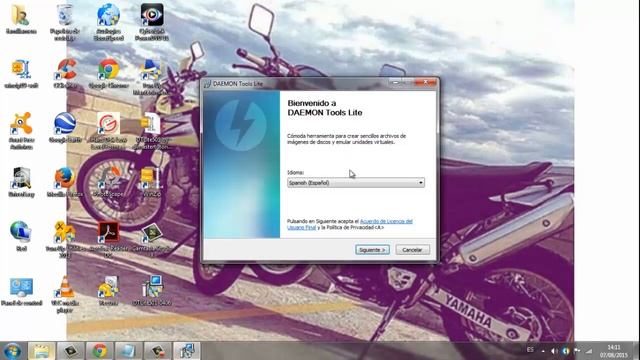Select the avast antivirus desktop shortcut
Image resolution: width=640 pixels, height=360 pixels.
(x=21, y=131)
